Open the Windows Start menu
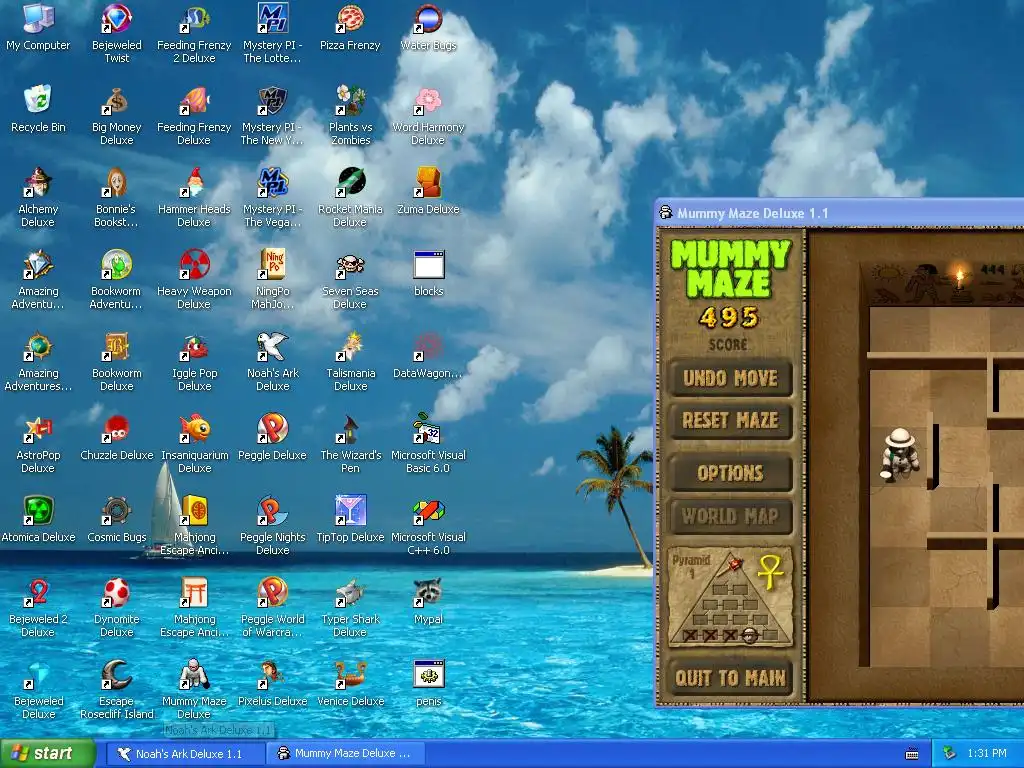This screenshot has width=1024, height=768. [47, 754]
